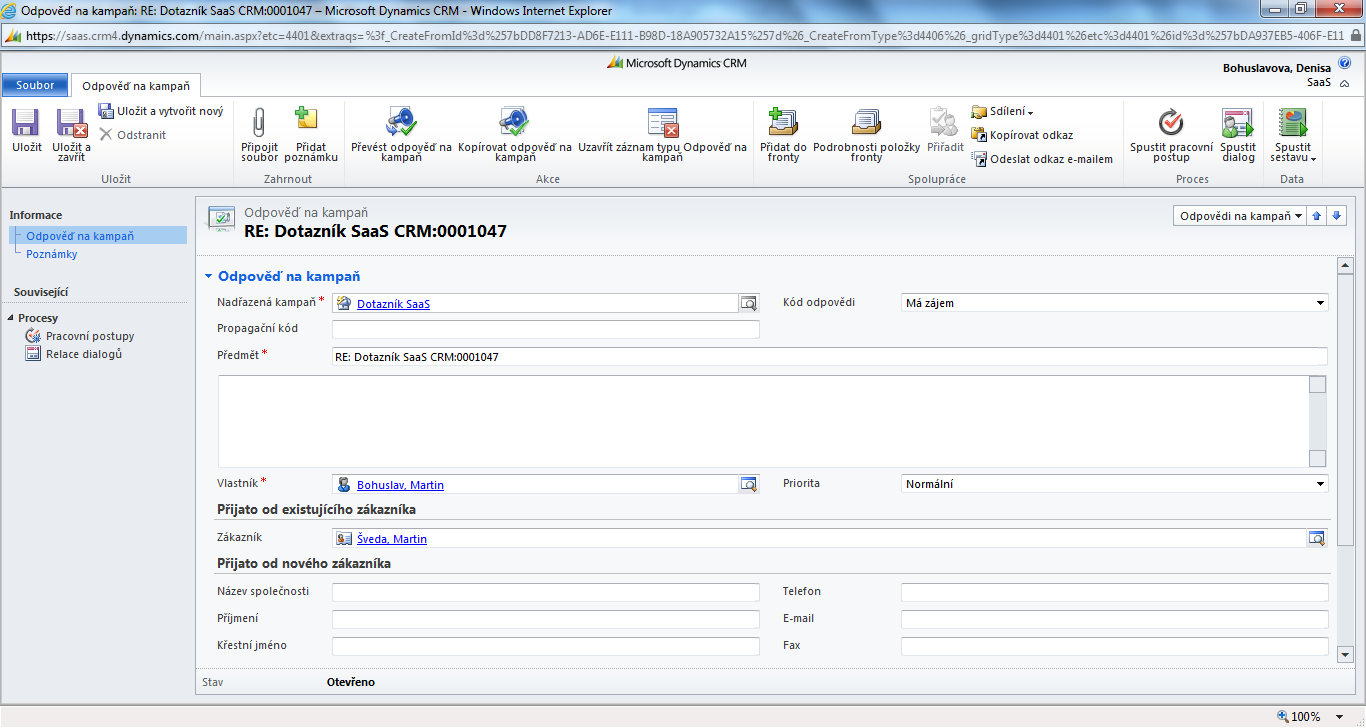Collapse the Odpověď na kampaň form section

coord(208,276)
